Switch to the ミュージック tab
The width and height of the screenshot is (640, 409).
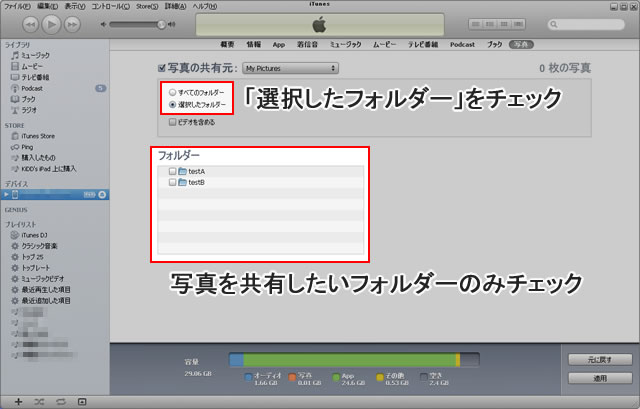(x=345, y=44)
